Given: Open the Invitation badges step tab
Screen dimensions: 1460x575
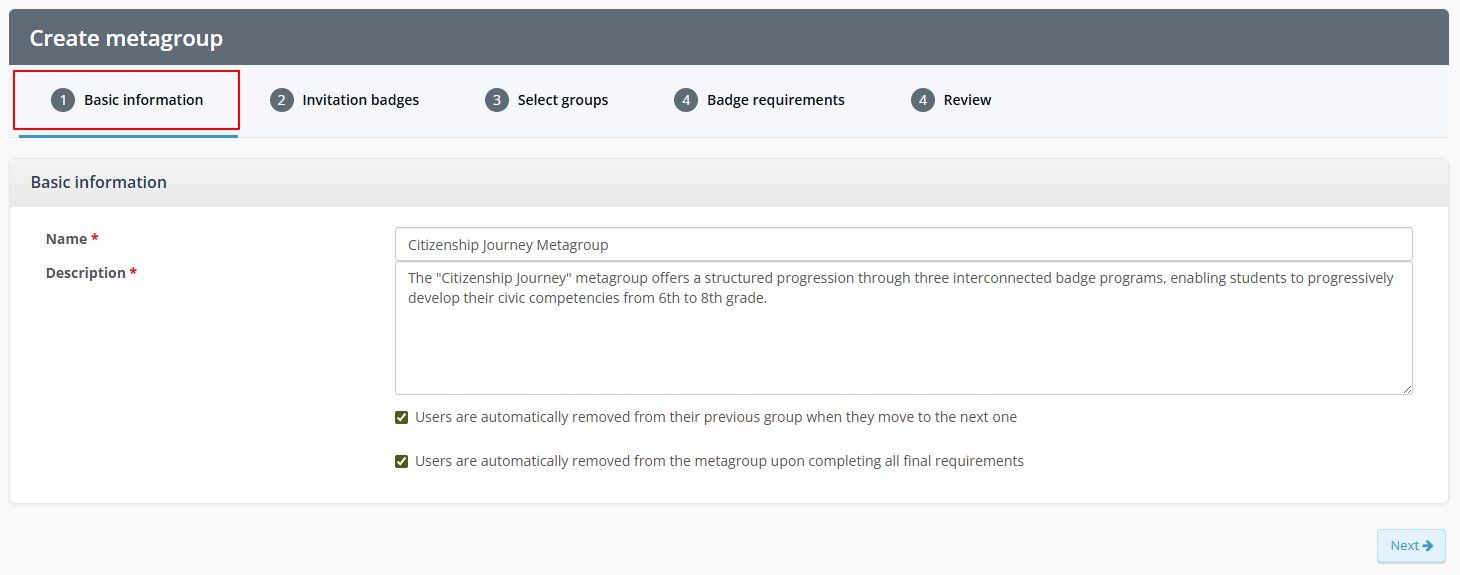Looking at the screenshot, I should click(360, 100).
